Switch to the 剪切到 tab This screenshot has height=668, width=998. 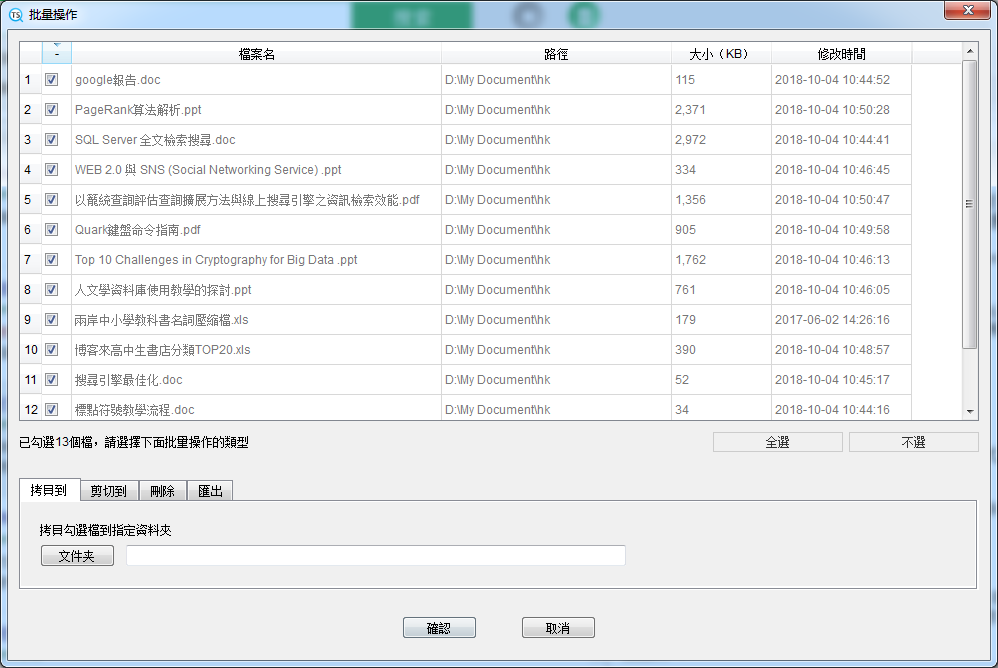108,491
